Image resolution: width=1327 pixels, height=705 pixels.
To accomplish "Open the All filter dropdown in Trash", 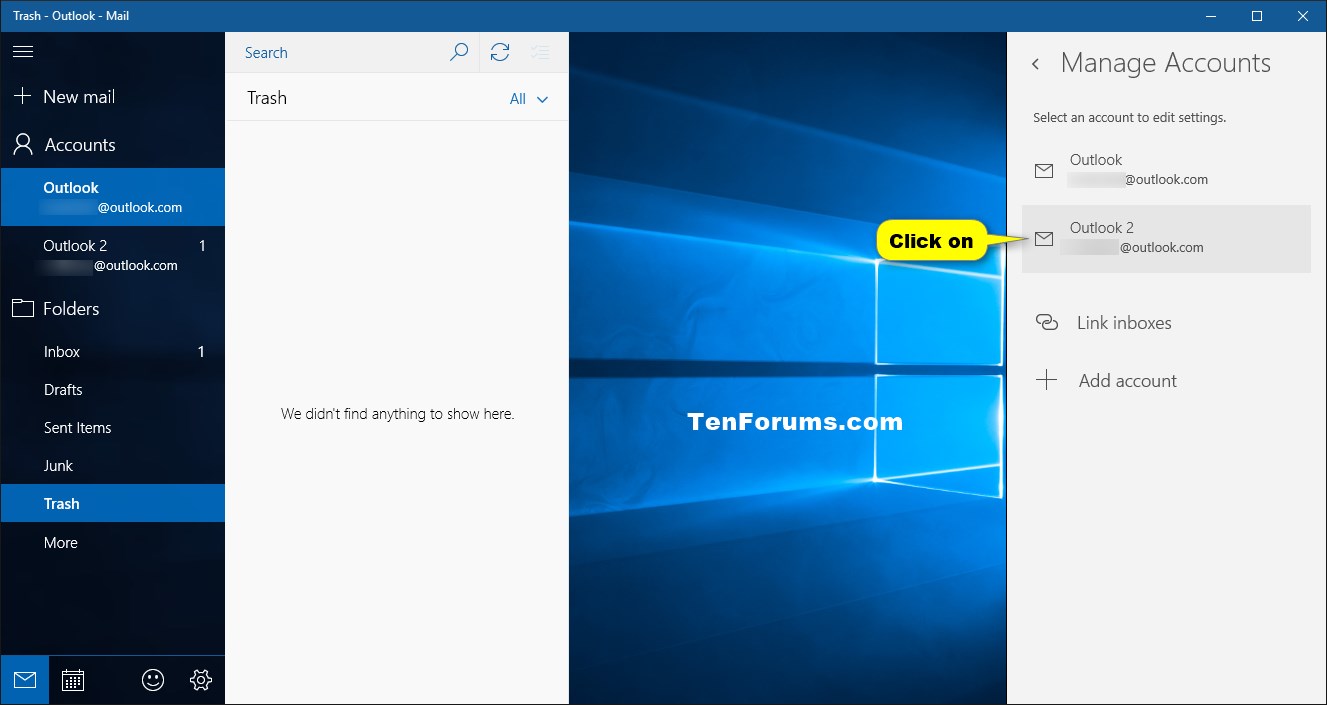I will click(529, 98).
